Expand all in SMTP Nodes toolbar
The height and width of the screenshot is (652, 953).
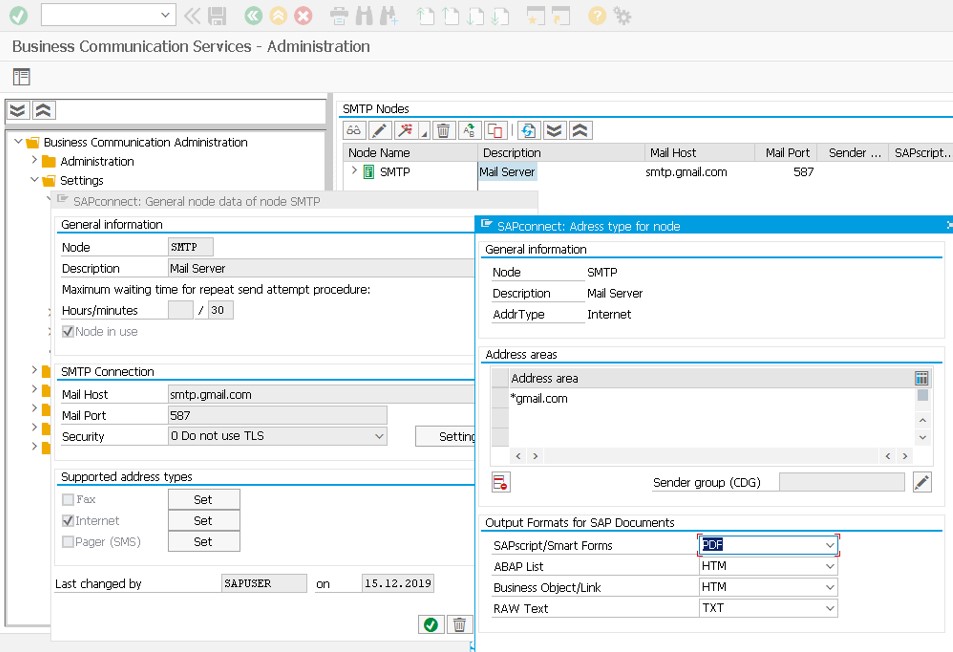[554, 131]
